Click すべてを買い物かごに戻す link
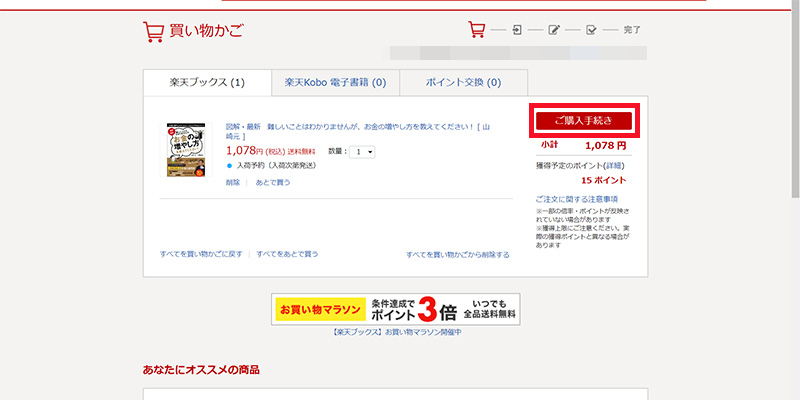 201,254
